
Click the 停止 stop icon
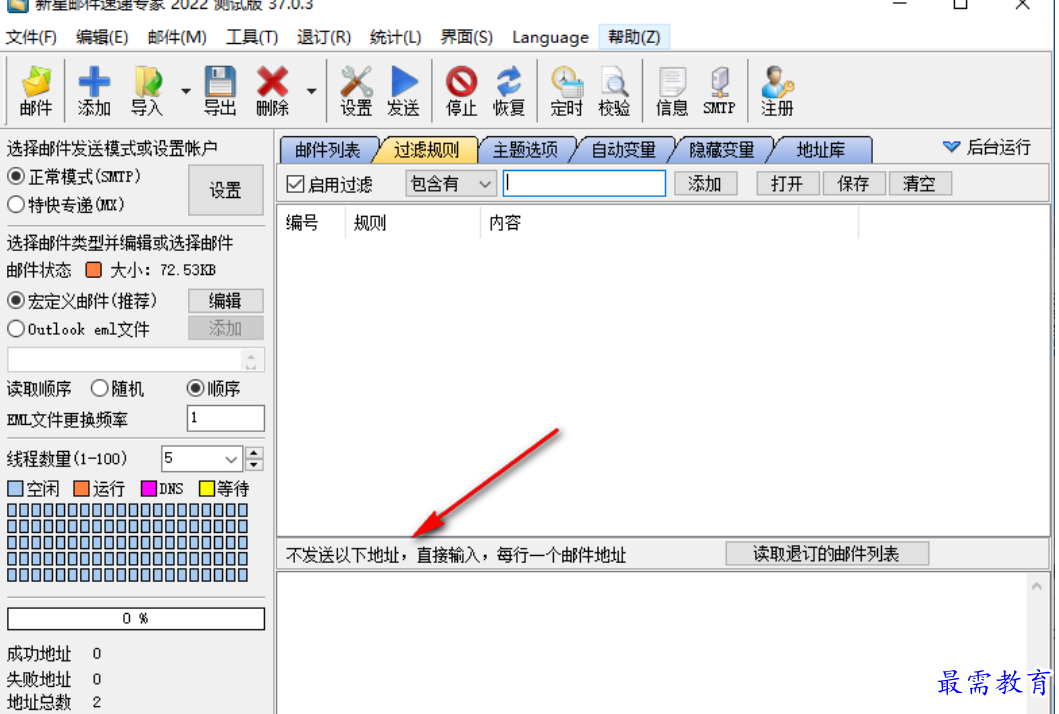click(461, 90)
